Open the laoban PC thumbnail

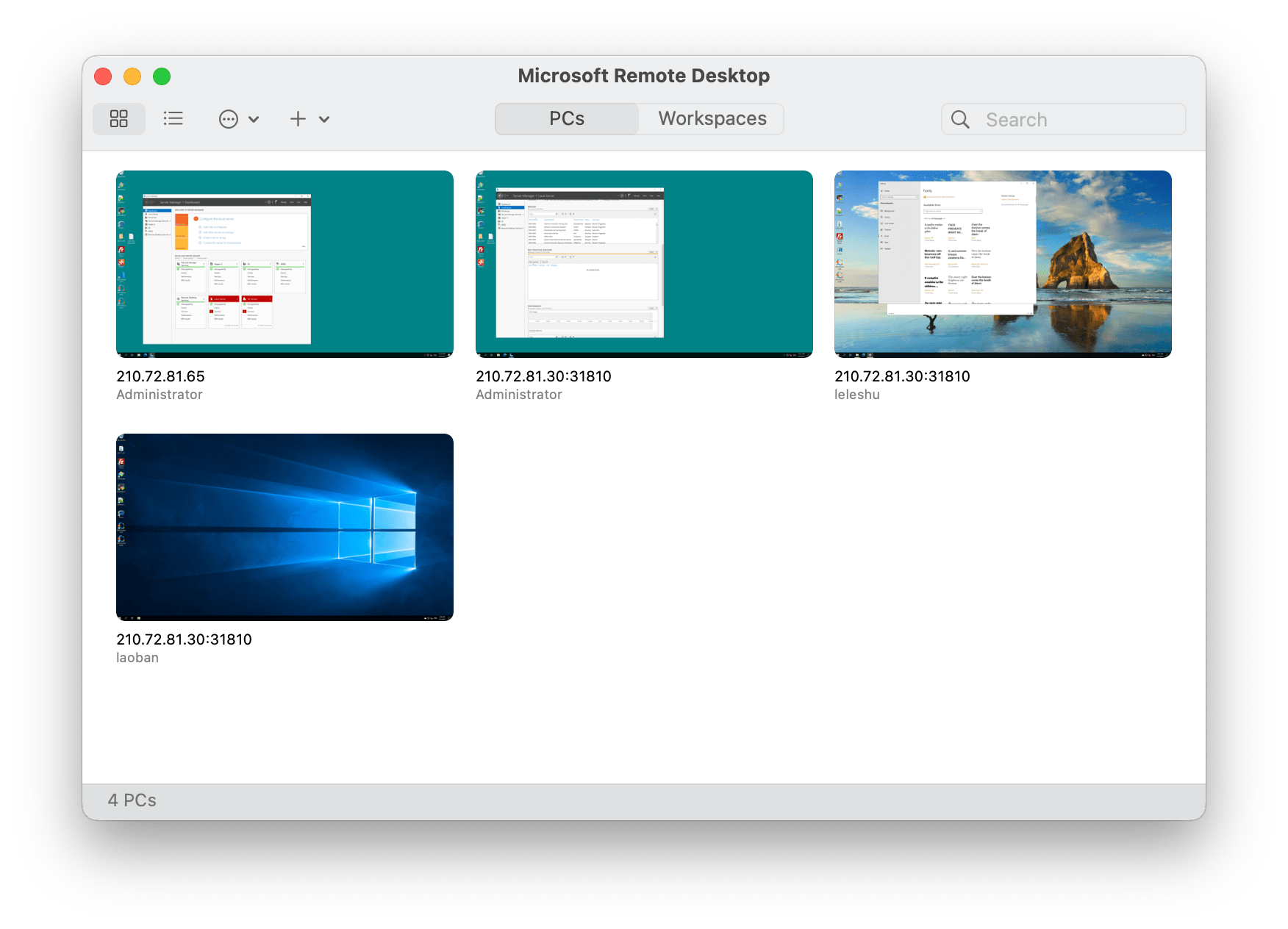pos(285,527)
